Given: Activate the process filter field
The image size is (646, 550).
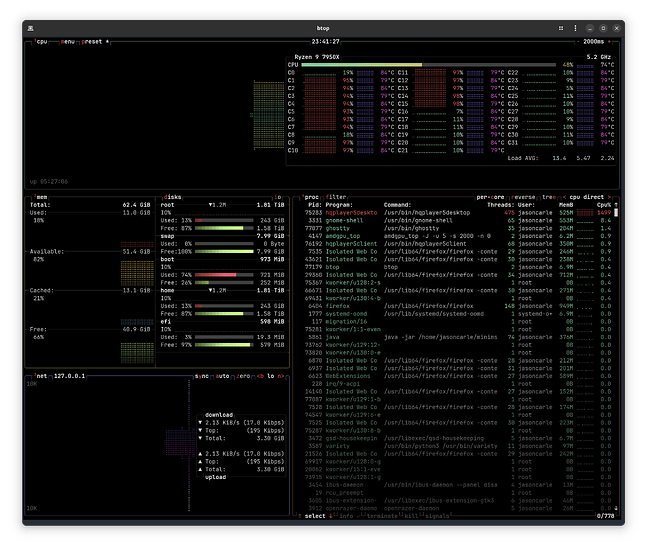Looking at the screenshot, I should [336, 197].
